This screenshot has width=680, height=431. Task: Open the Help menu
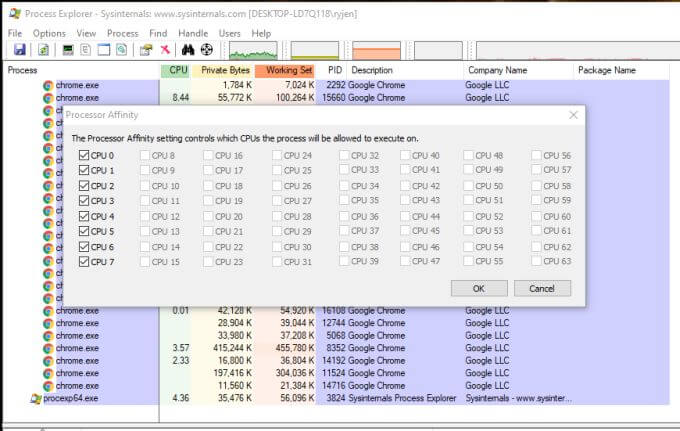tap(261, 33)
